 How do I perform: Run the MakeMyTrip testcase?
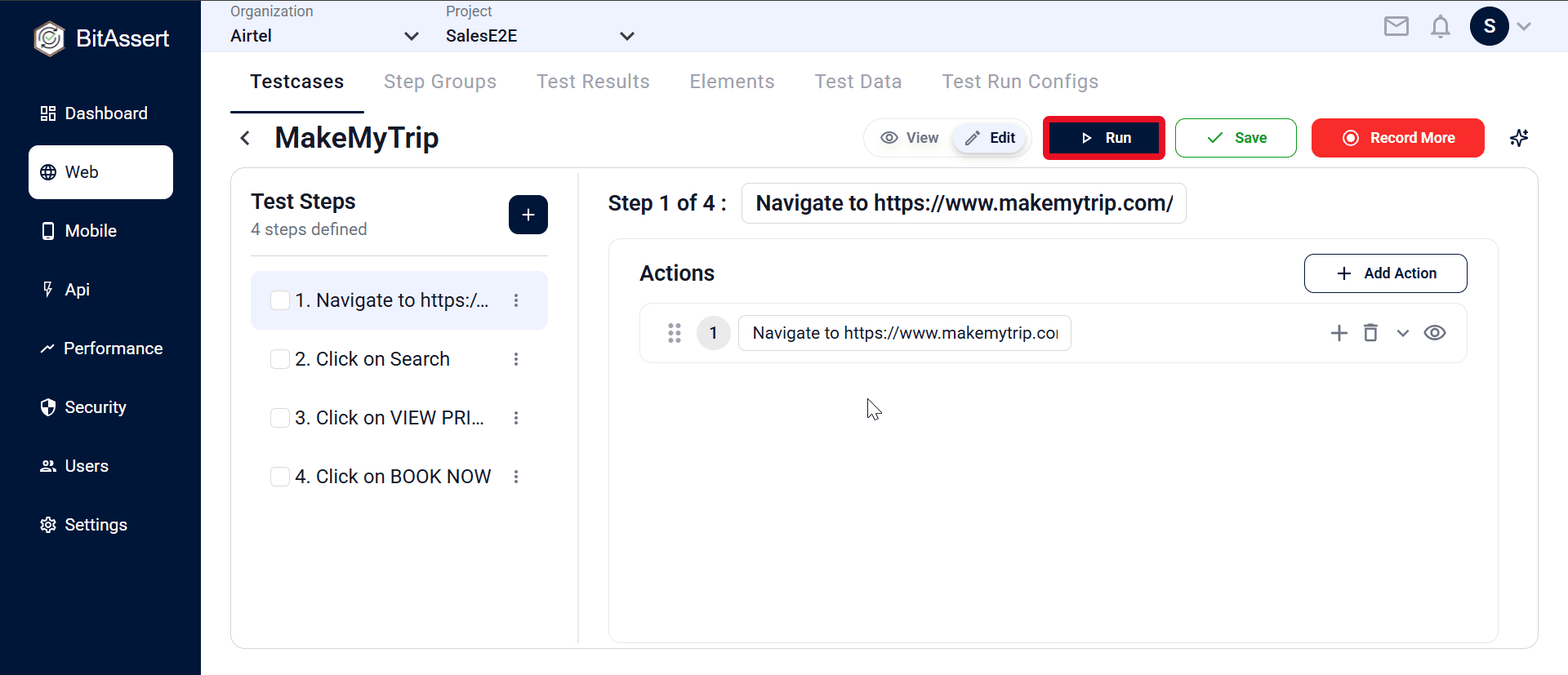pos(1104,138)
